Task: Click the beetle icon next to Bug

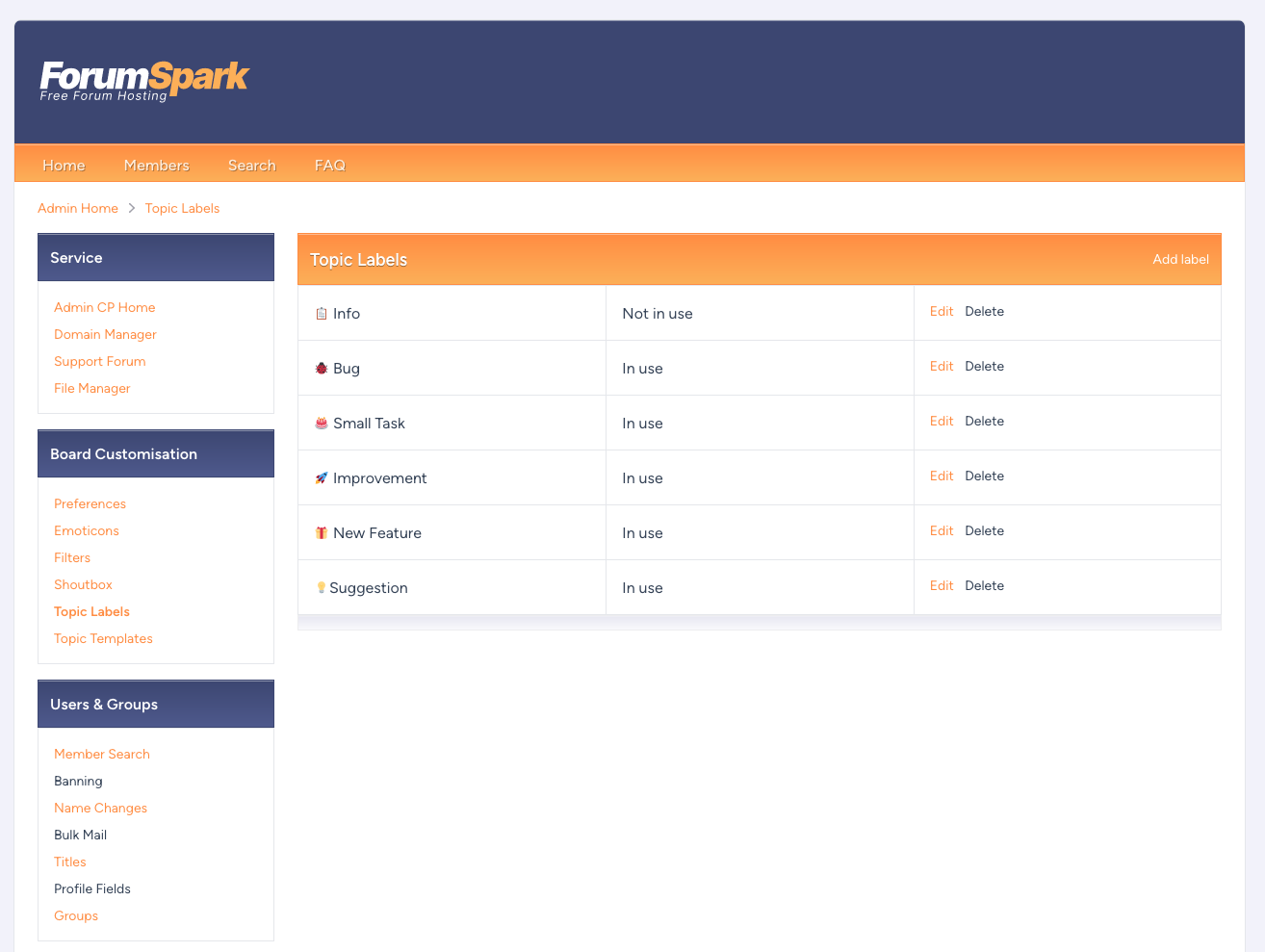Action: [x=321, y=367]
